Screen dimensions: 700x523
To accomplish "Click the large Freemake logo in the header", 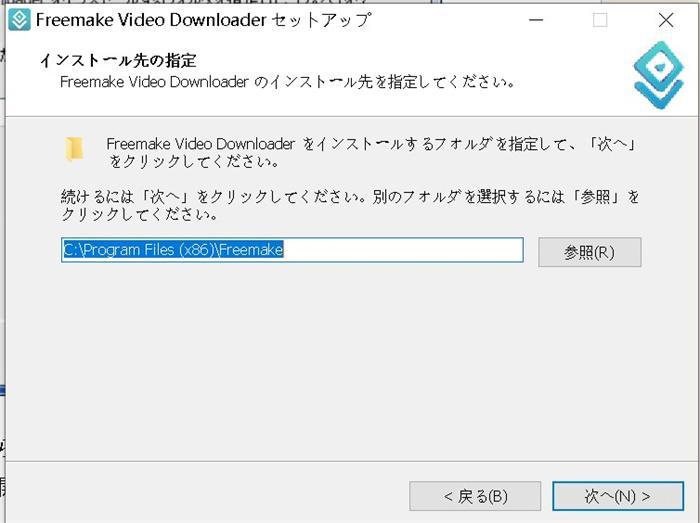I will [658, 75].
